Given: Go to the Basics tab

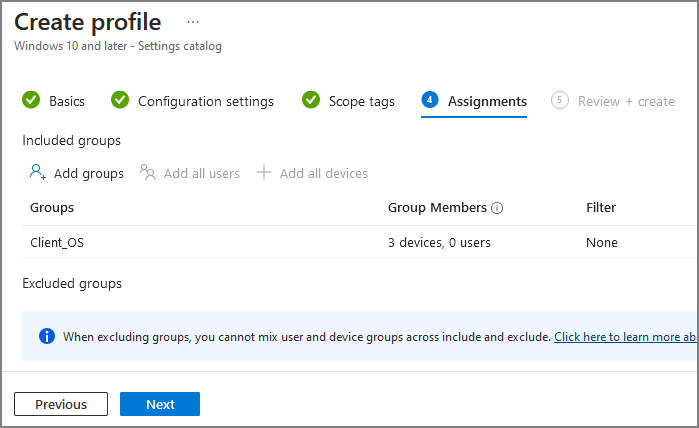Looking at the screenshot, I should (67, 101).
